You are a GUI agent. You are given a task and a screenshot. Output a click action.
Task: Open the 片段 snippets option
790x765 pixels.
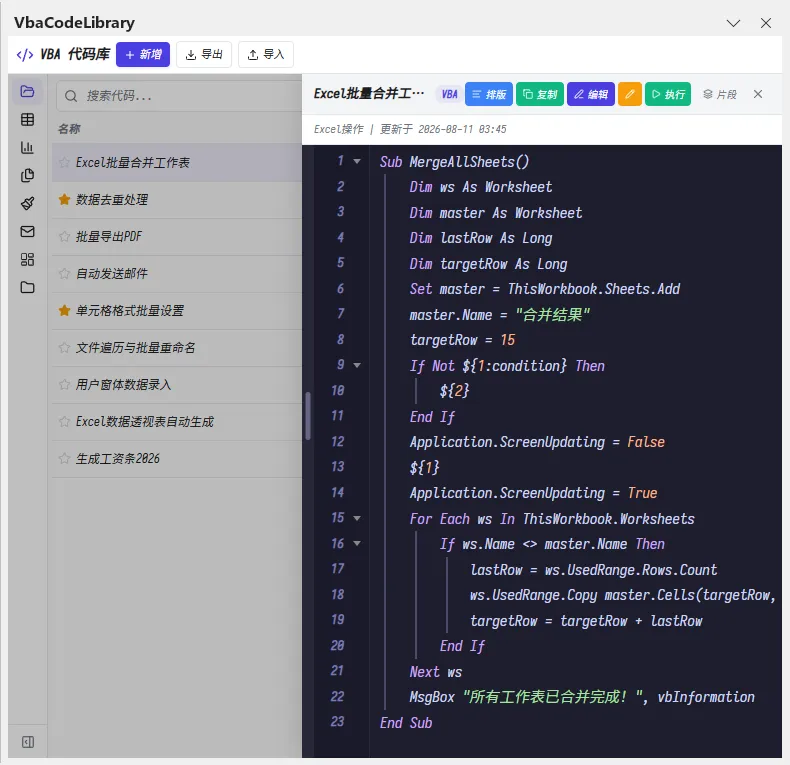coord(719,94)
